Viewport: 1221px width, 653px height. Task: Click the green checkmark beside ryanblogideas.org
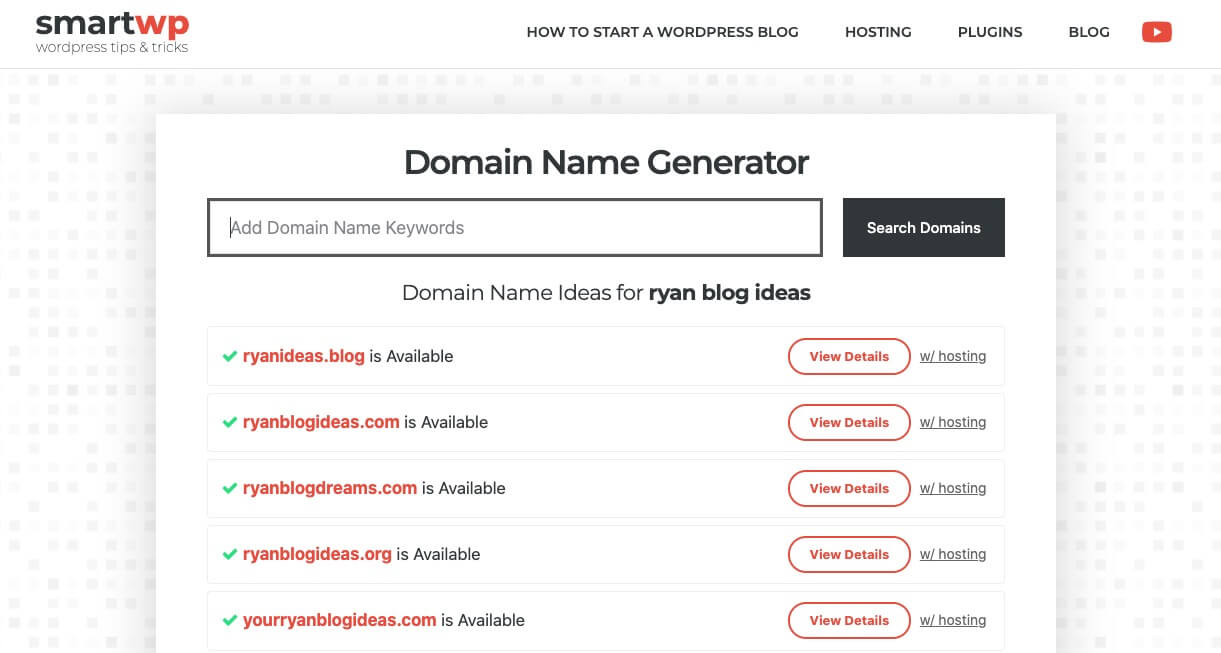(228, 554)
